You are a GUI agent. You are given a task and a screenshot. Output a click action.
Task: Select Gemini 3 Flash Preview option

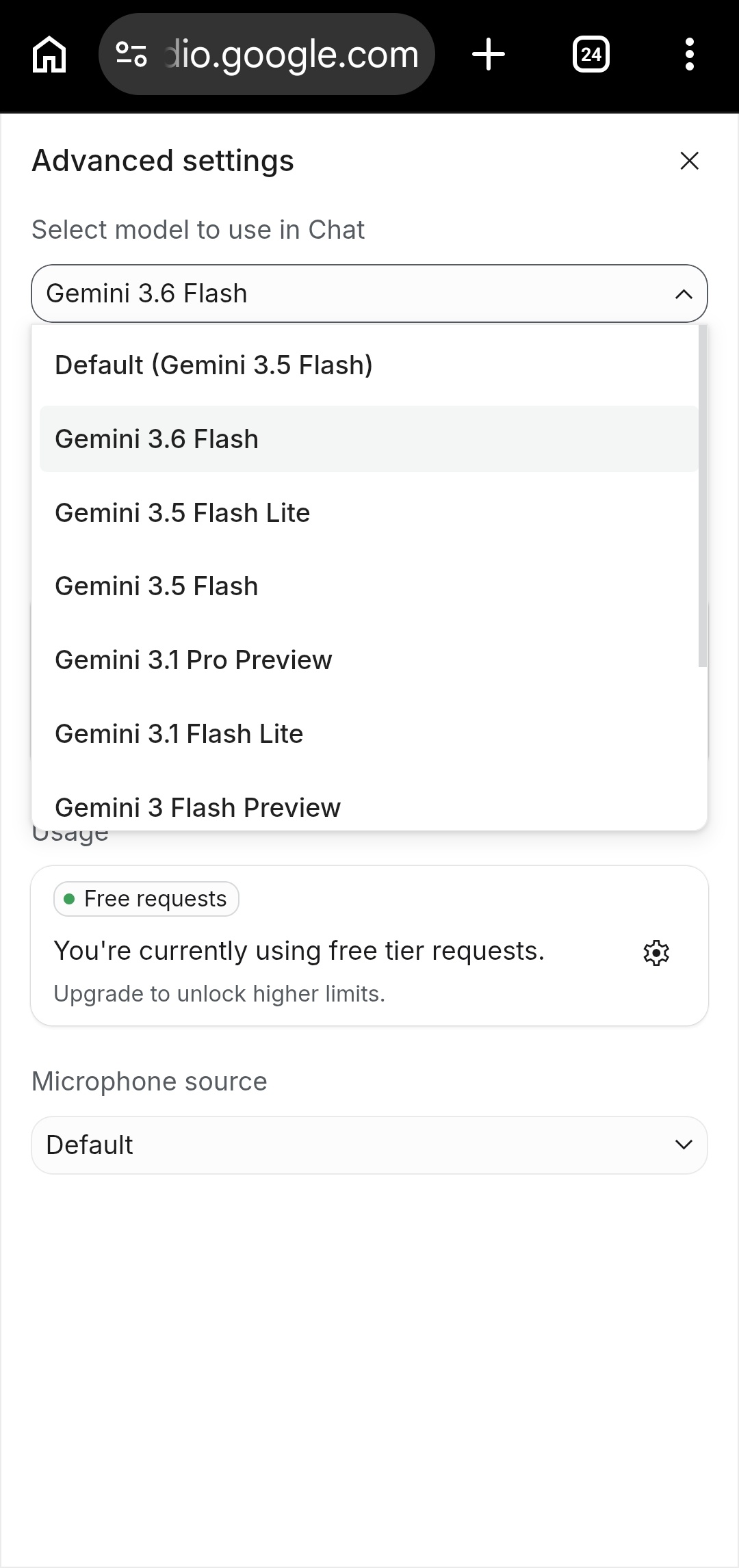[369, 807]
